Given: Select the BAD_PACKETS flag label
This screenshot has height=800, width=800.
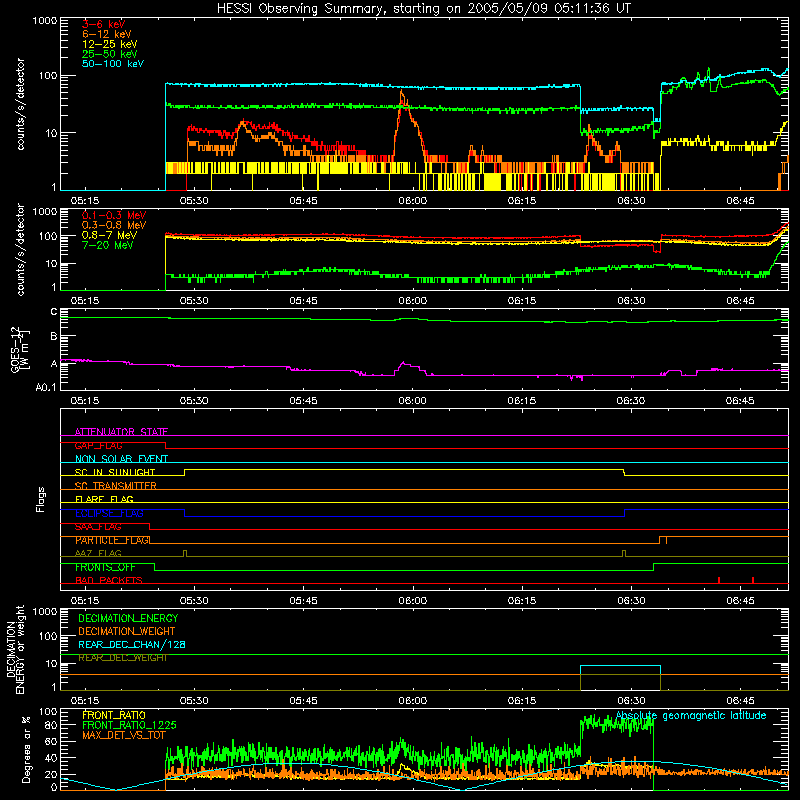Looking at the screenshot, I should pyautogui.click(x=109, y=580).
